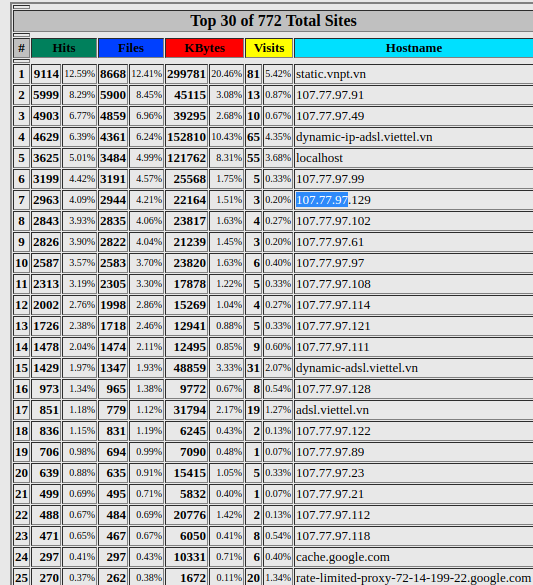This screenshot has width=533, height=585.
Task: Select hostname 107.77.97.61
Action: pyautogui.click(x=330, y=242)
